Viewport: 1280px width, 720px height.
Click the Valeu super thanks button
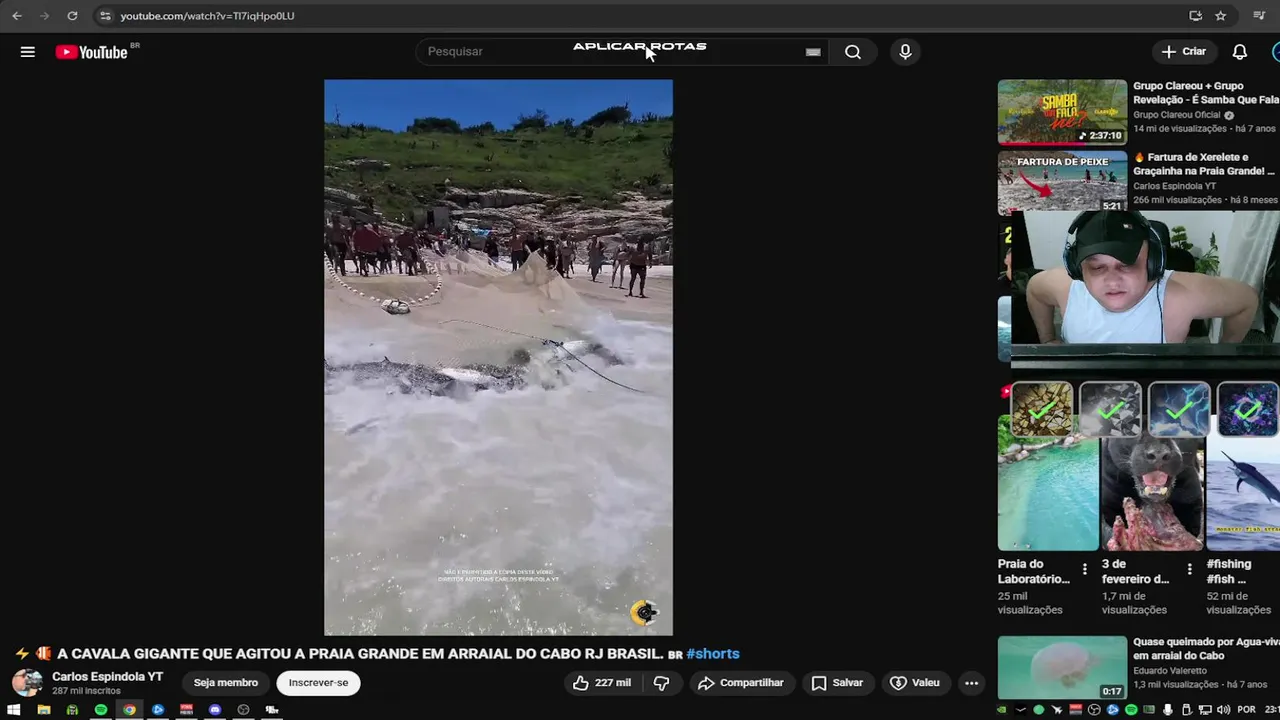[x=915, y=683]
